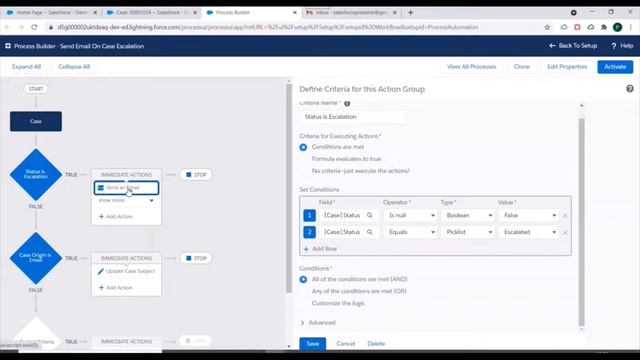Open the Chrome profile avatar
640x360 pixels.
[618, 27]
